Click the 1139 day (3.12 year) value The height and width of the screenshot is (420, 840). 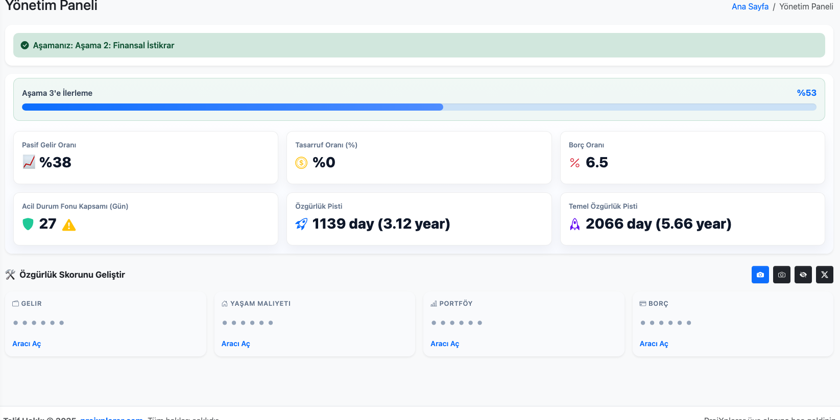tap(381, 224)
